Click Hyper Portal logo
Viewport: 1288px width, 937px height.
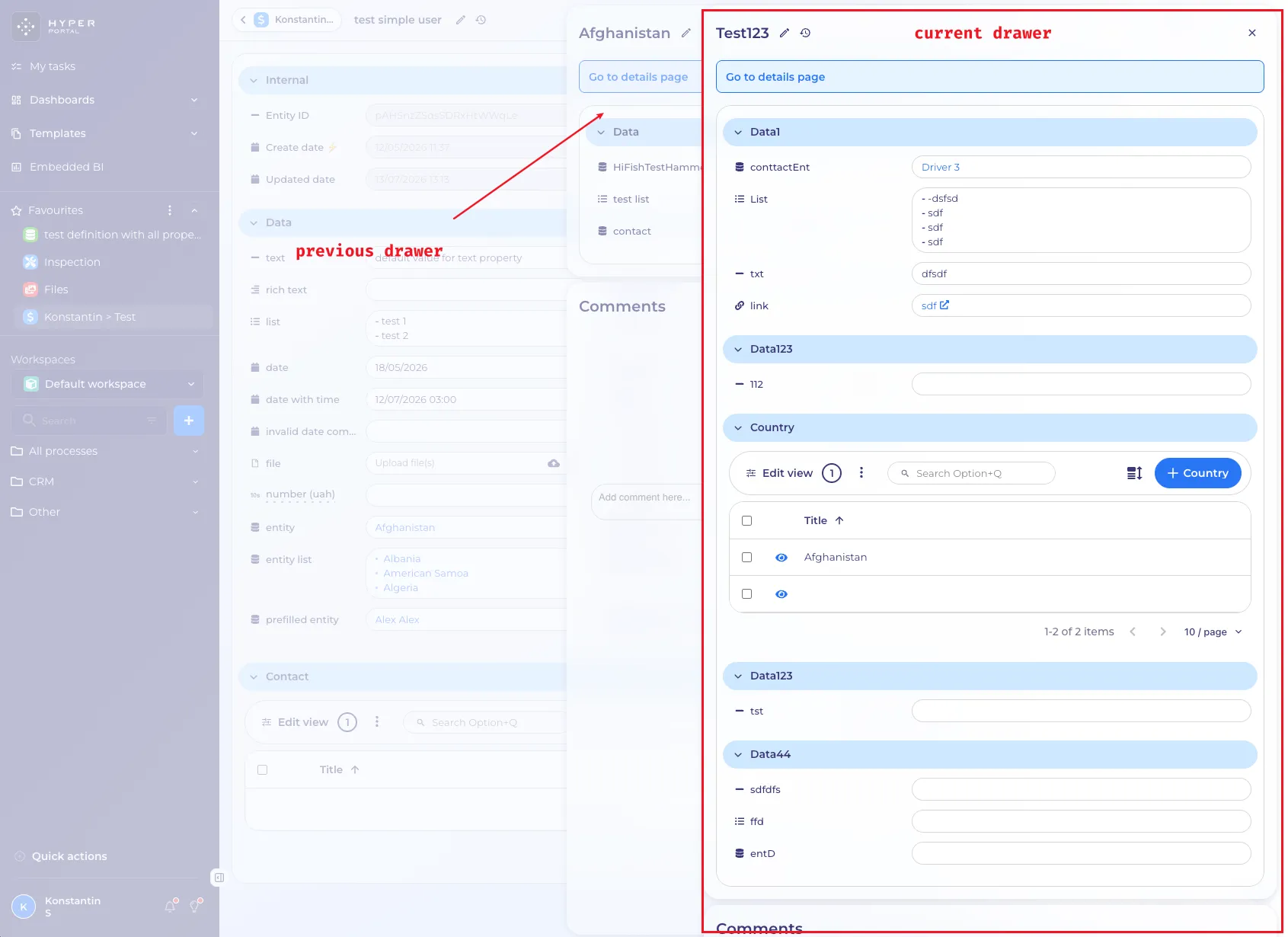click(x=53, y=26)
